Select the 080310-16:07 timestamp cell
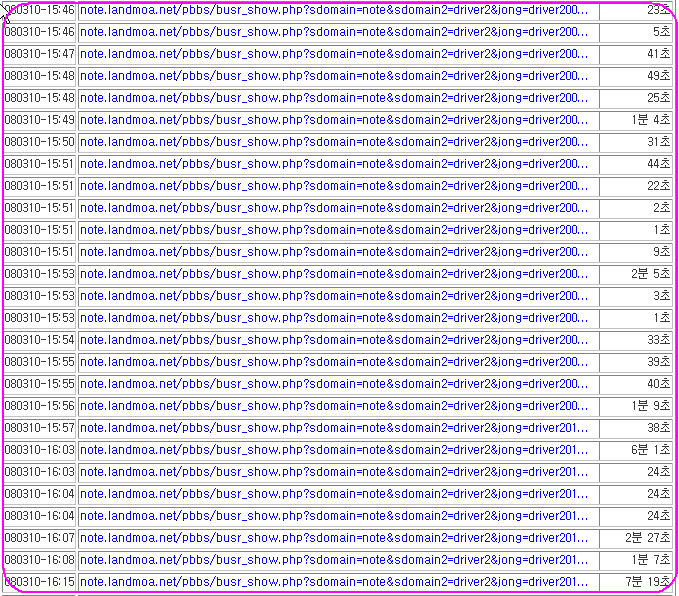The height and width of the screenshot is (596, 679). [x=39, y=538]
